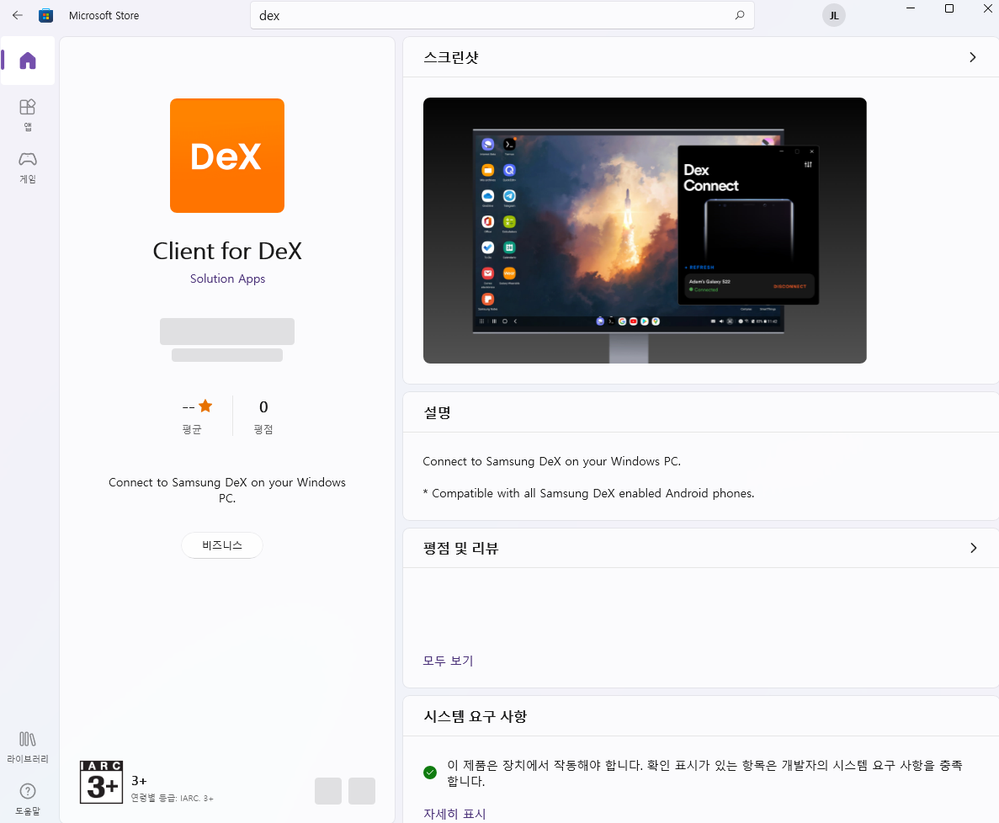Click the search magnifier icon
Screen dimensions: 999x823
click(739, 15)
